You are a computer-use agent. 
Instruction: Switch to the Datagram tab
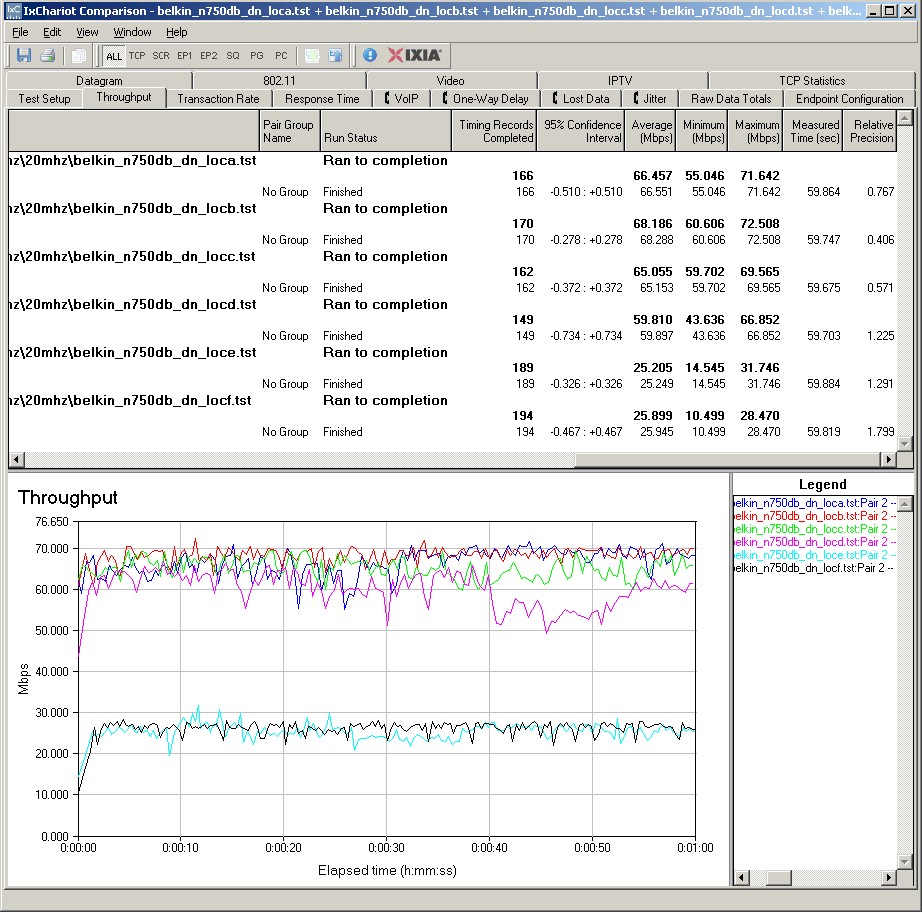pyautogui.click(x=99, y=81)
